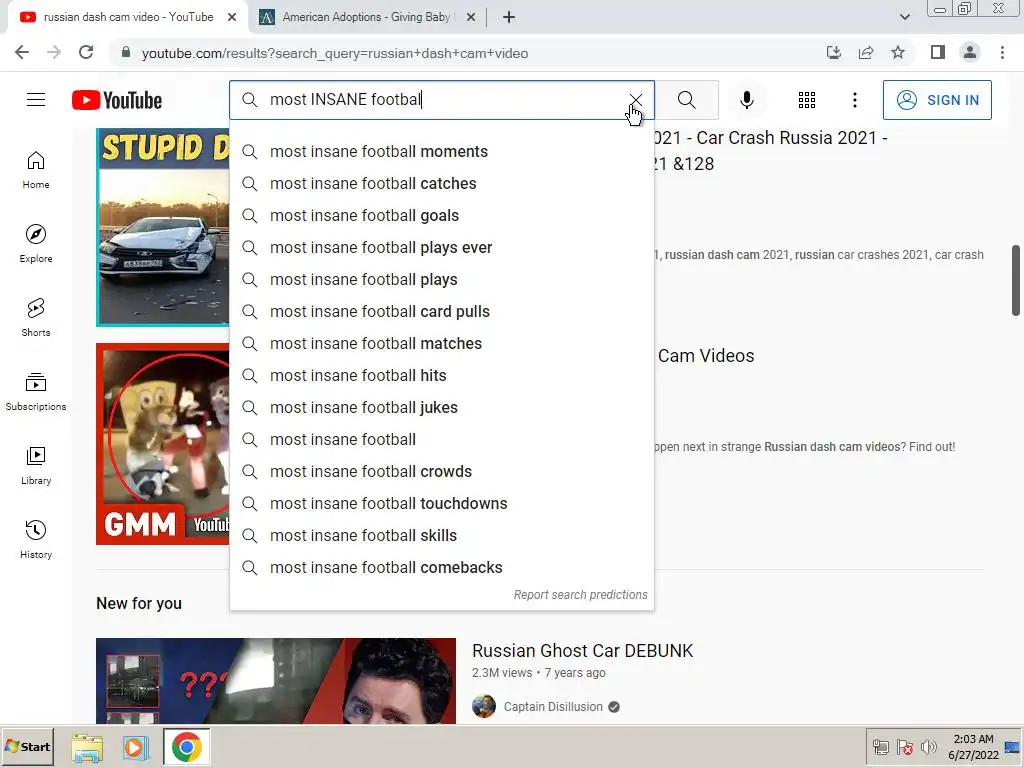Submit the search with the magnifier button

click(686, 100)
